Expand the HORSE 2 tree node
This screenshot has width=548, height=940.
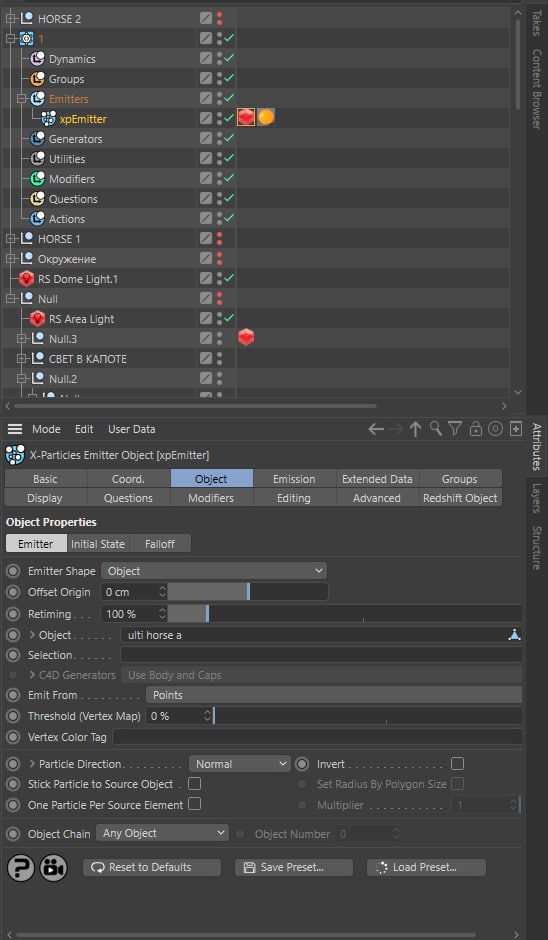point(10,19)
